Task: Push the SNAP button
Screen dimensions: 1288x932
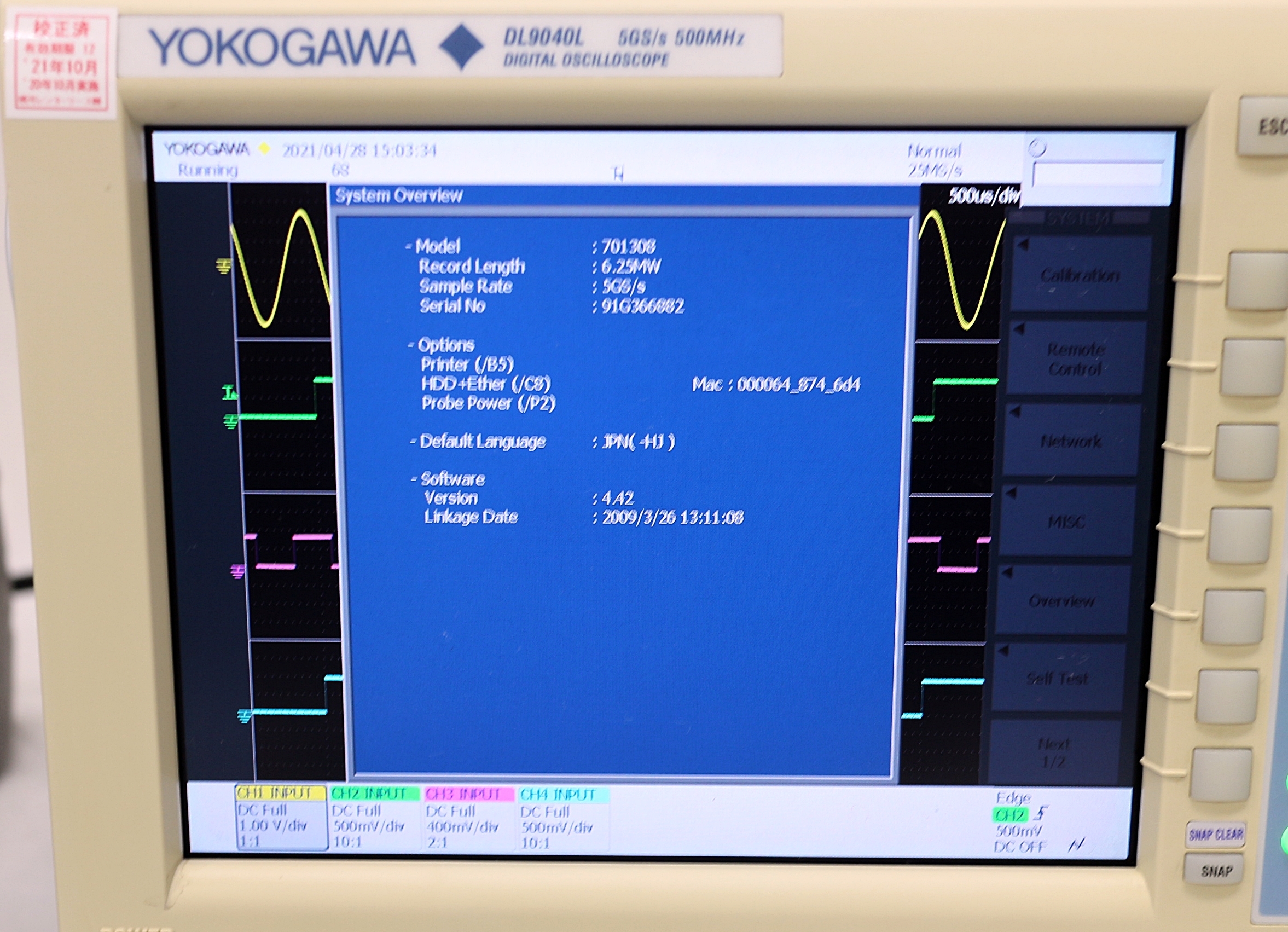Action: (1215, 871)
